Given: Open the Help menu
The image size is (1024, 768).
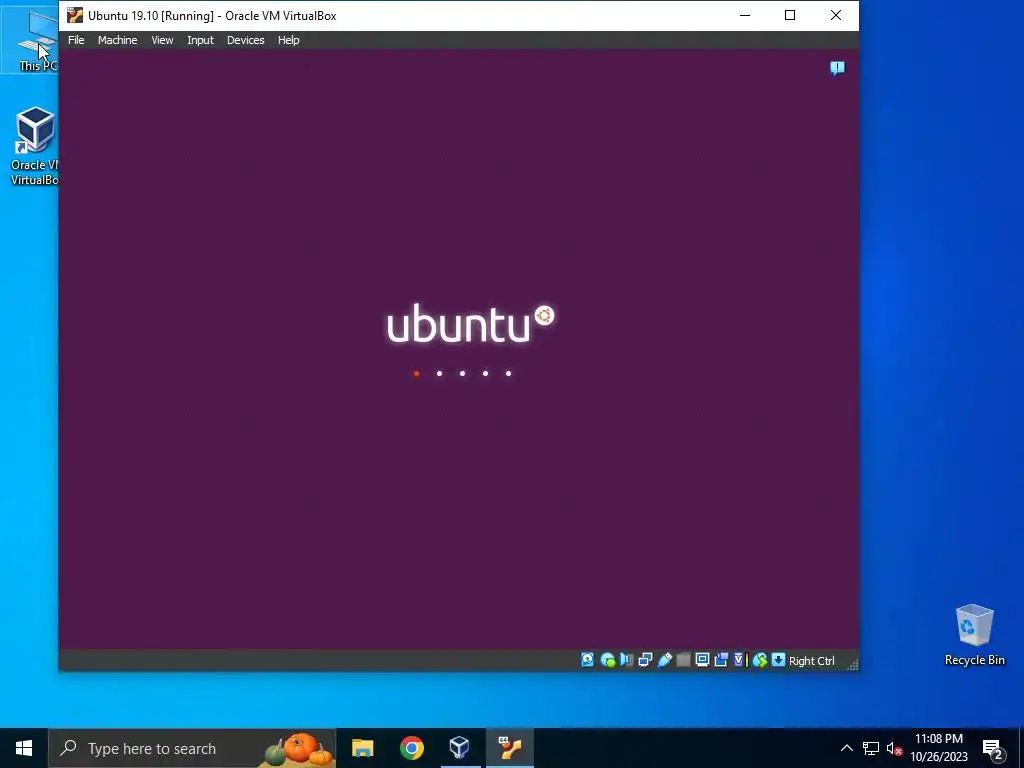Looking at the screenshot, I should point(288,40).
